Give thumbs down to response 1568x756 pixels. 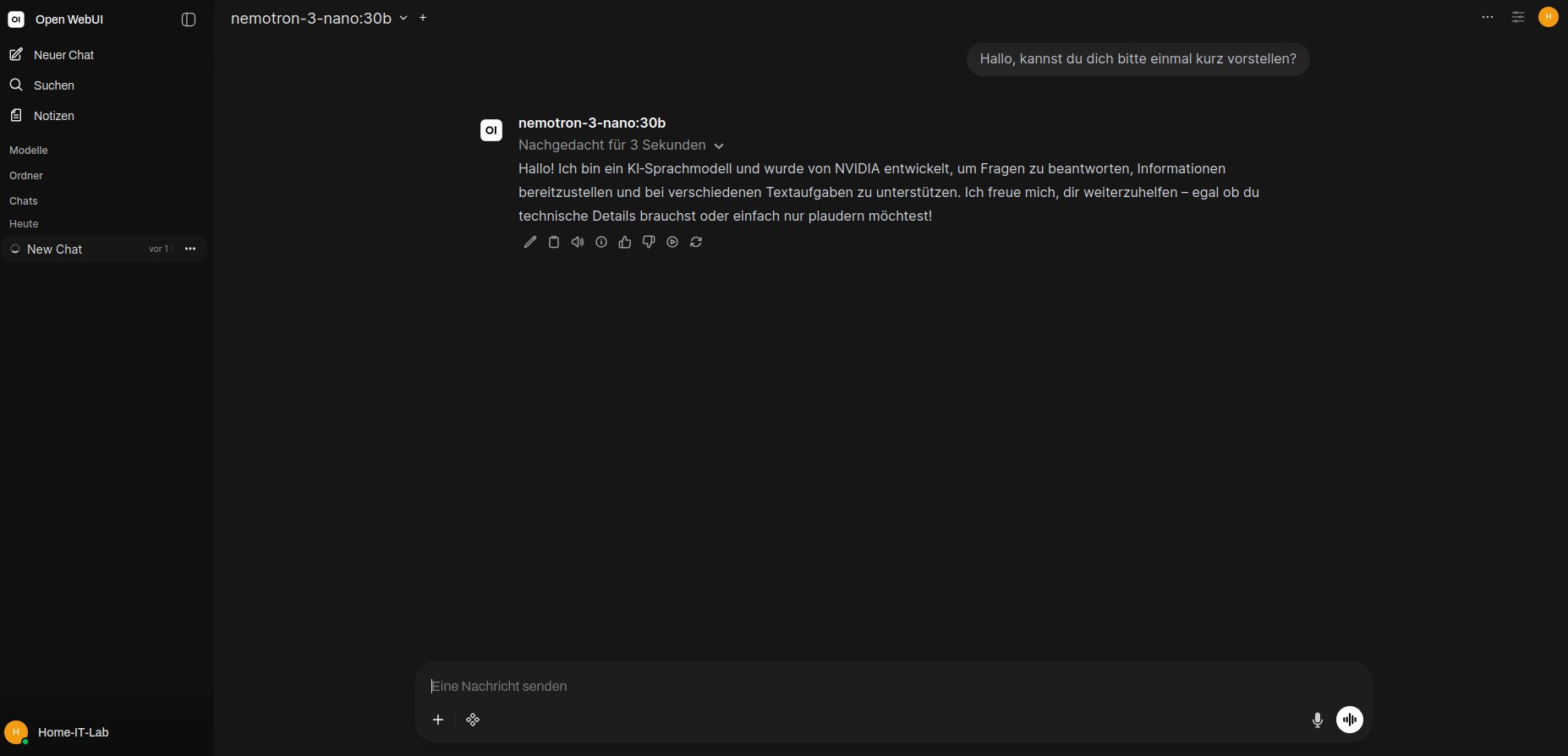tap(649, 242)
